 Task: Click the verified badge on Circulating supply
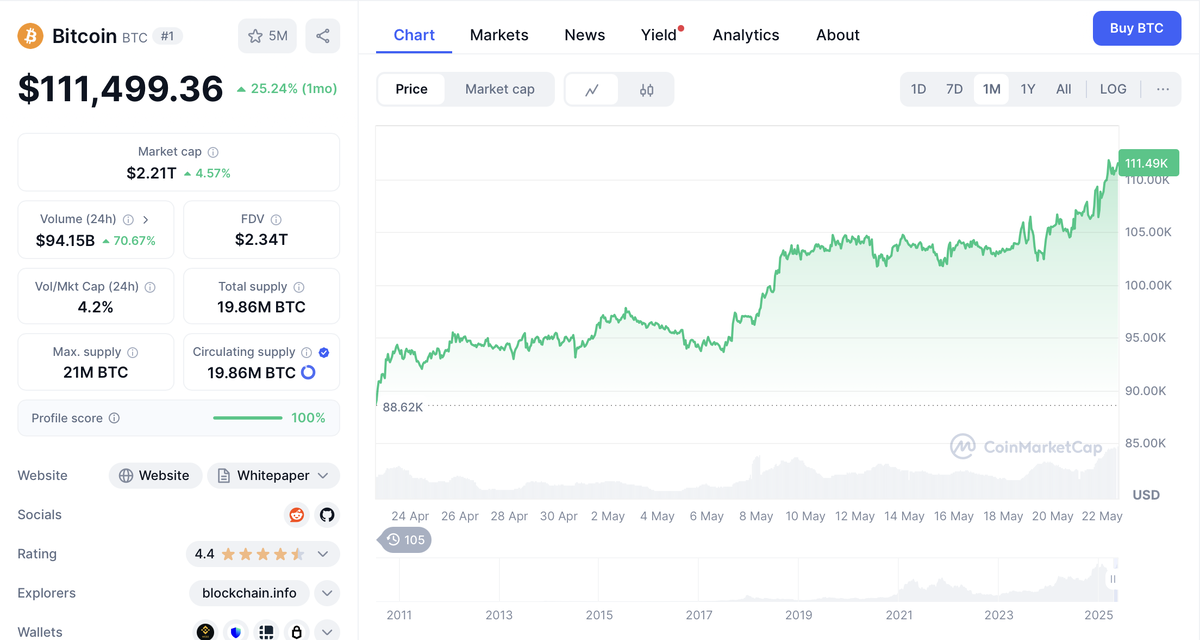click(x=324, y=352)
